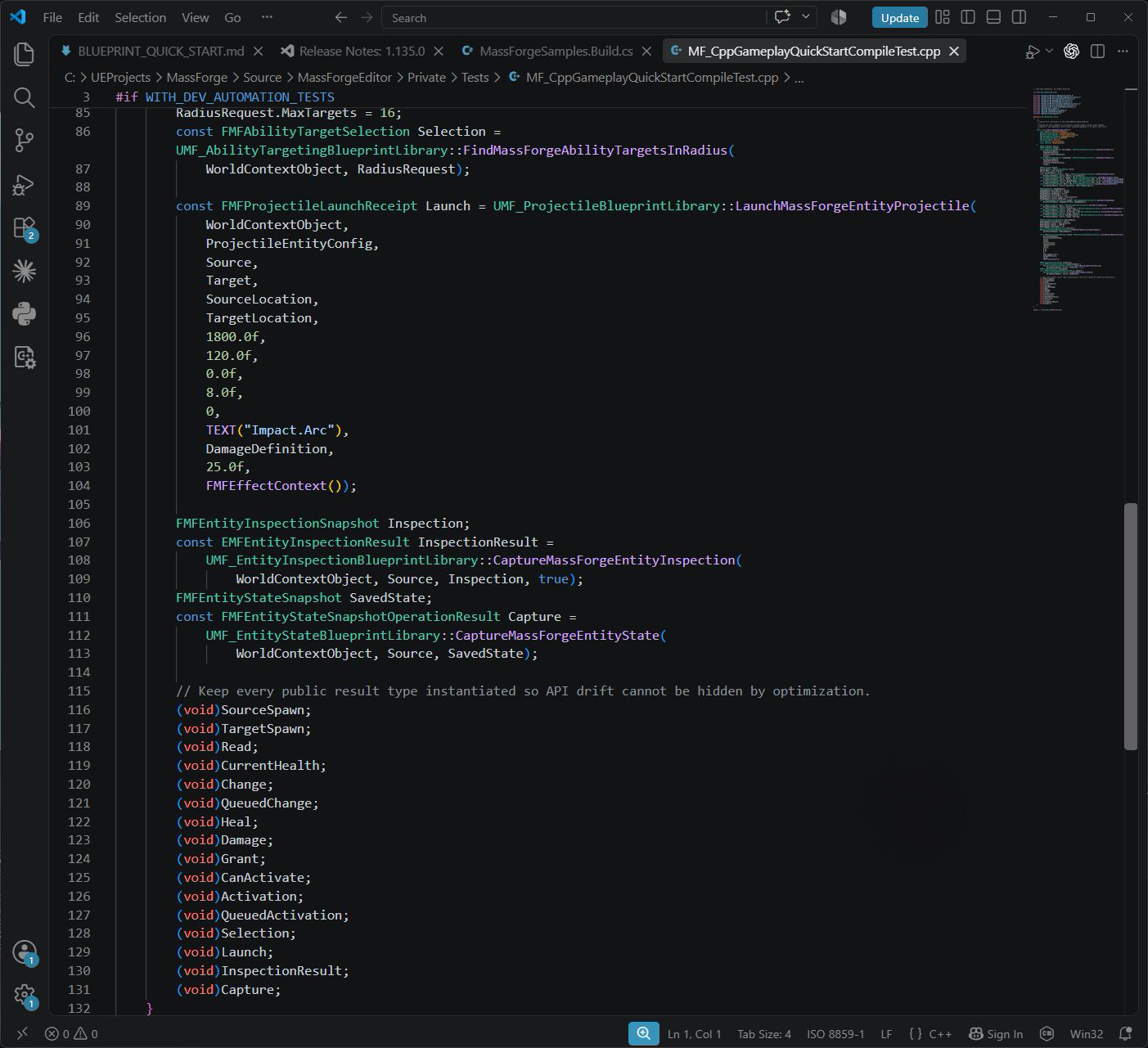
Task: Open the Selection menu
Action: coord(140,17)
